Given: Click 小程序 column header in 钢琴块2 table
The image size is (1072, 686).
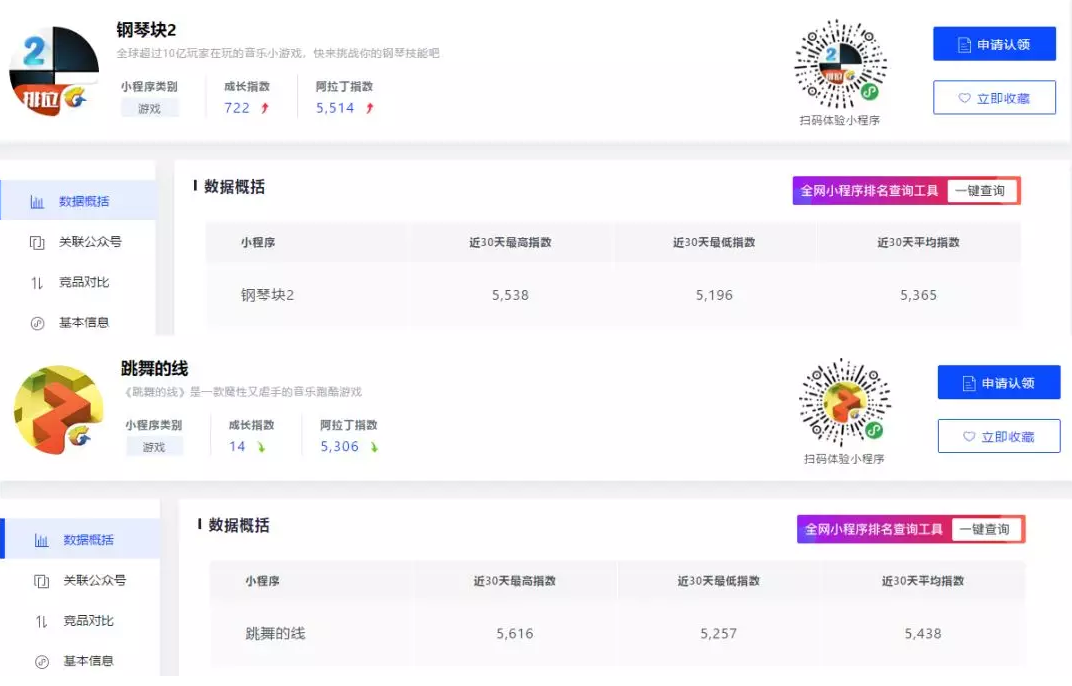Looking at the screenshot, I should pyautogui.click(x=258, y=243).
